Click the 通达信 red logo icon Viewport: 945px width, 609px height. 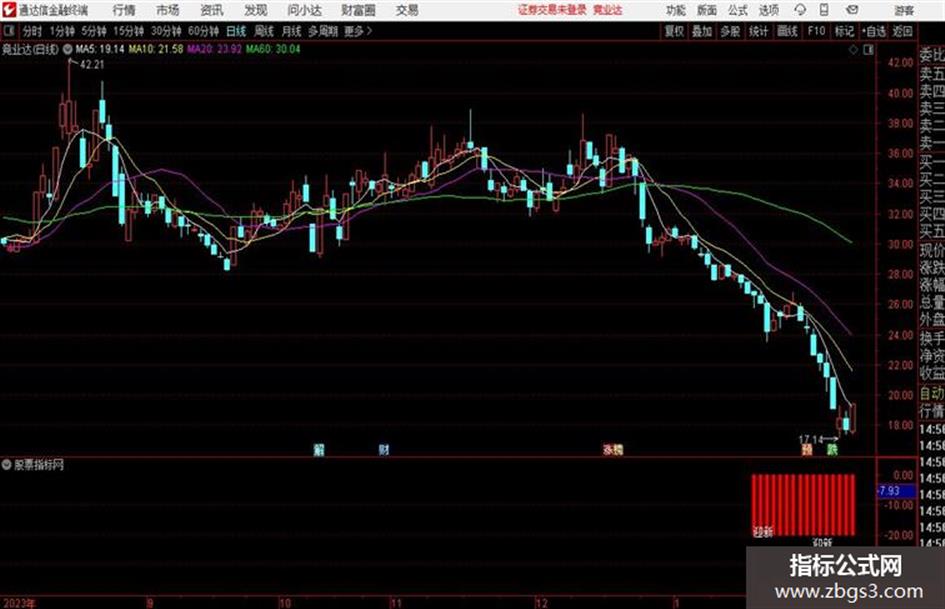9,10
